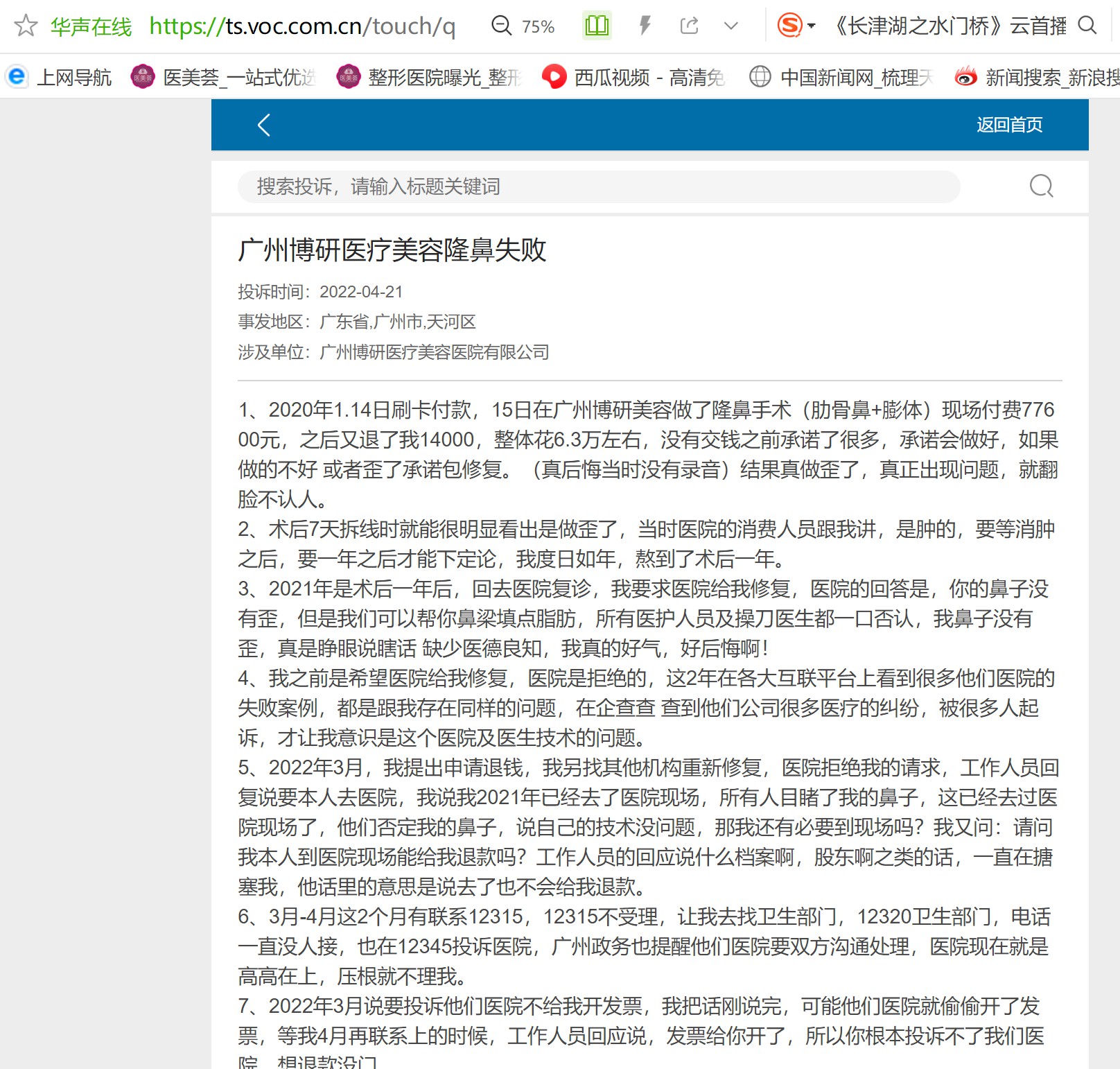This screenshot has height=1069, width=1120.
Task: Toggle the reading mode book icon
Action: point(597,26)
